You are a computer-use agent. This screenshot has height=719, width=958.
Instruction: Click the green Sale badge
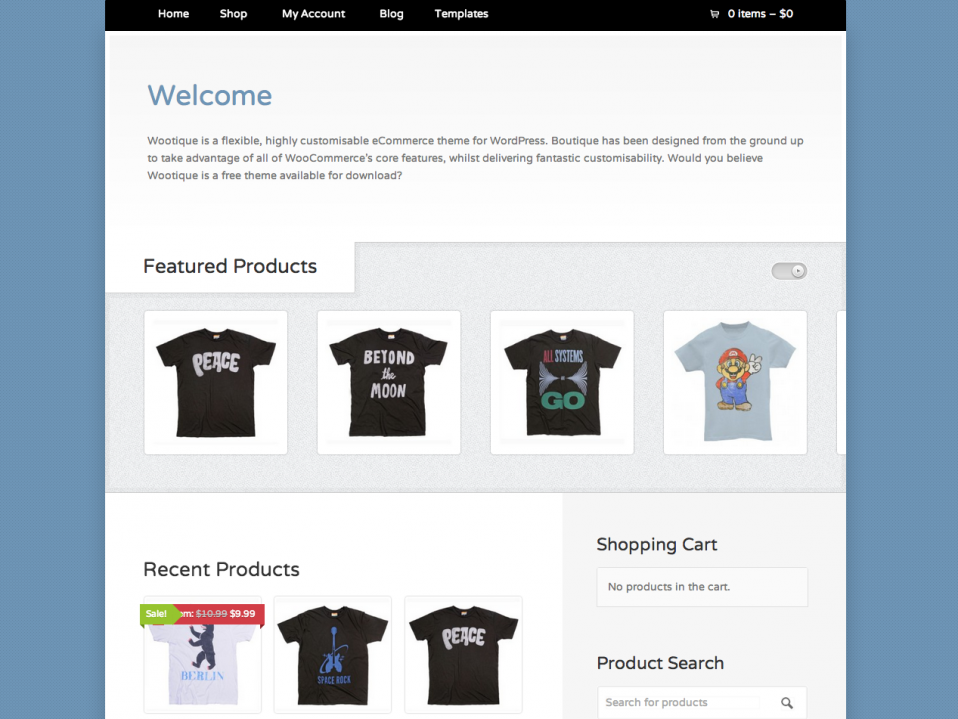point(156,613)
